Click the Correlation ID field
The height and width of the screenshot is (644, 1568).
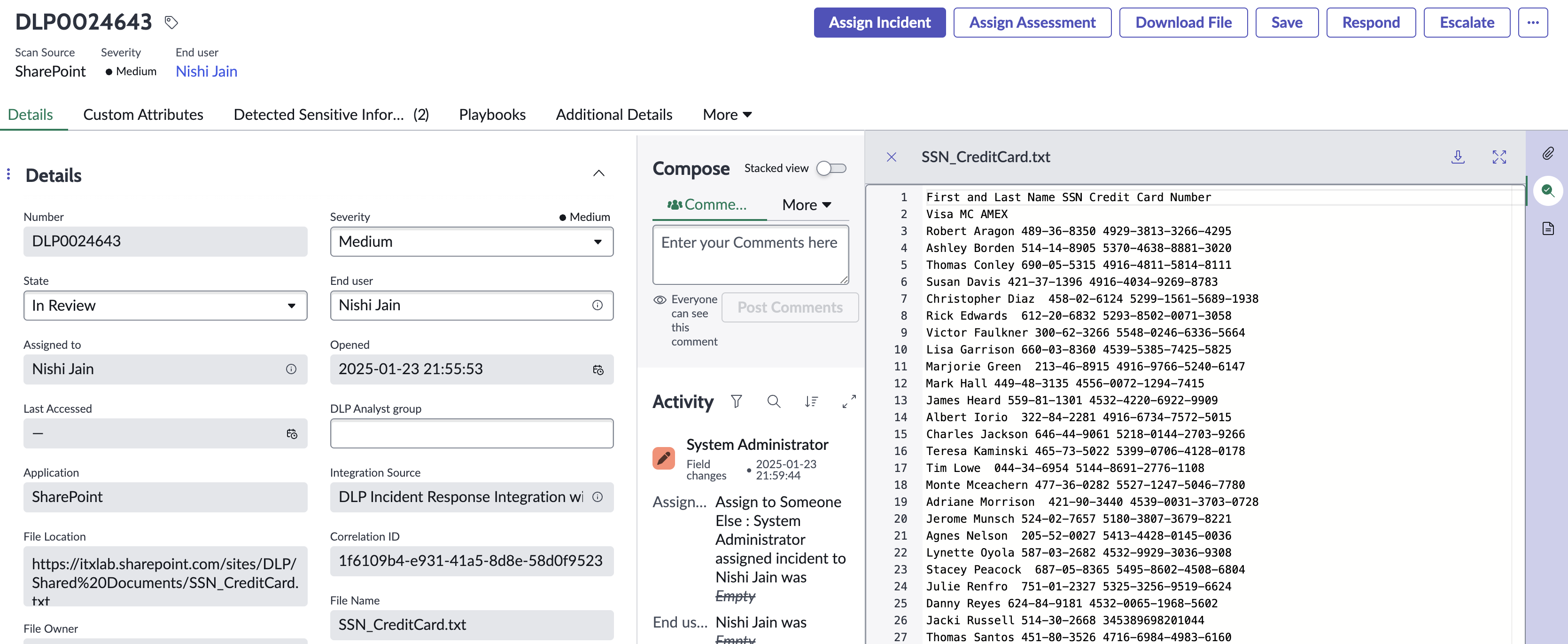472,561
